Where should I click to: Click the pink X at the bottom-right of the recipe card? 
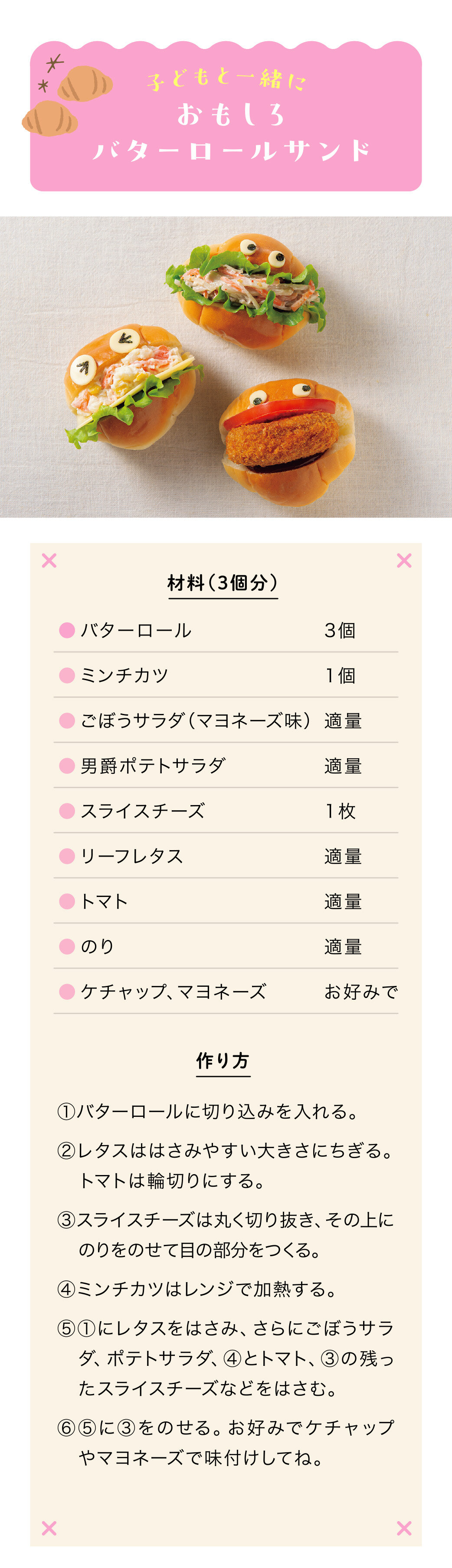click(x=404, y=1527)
